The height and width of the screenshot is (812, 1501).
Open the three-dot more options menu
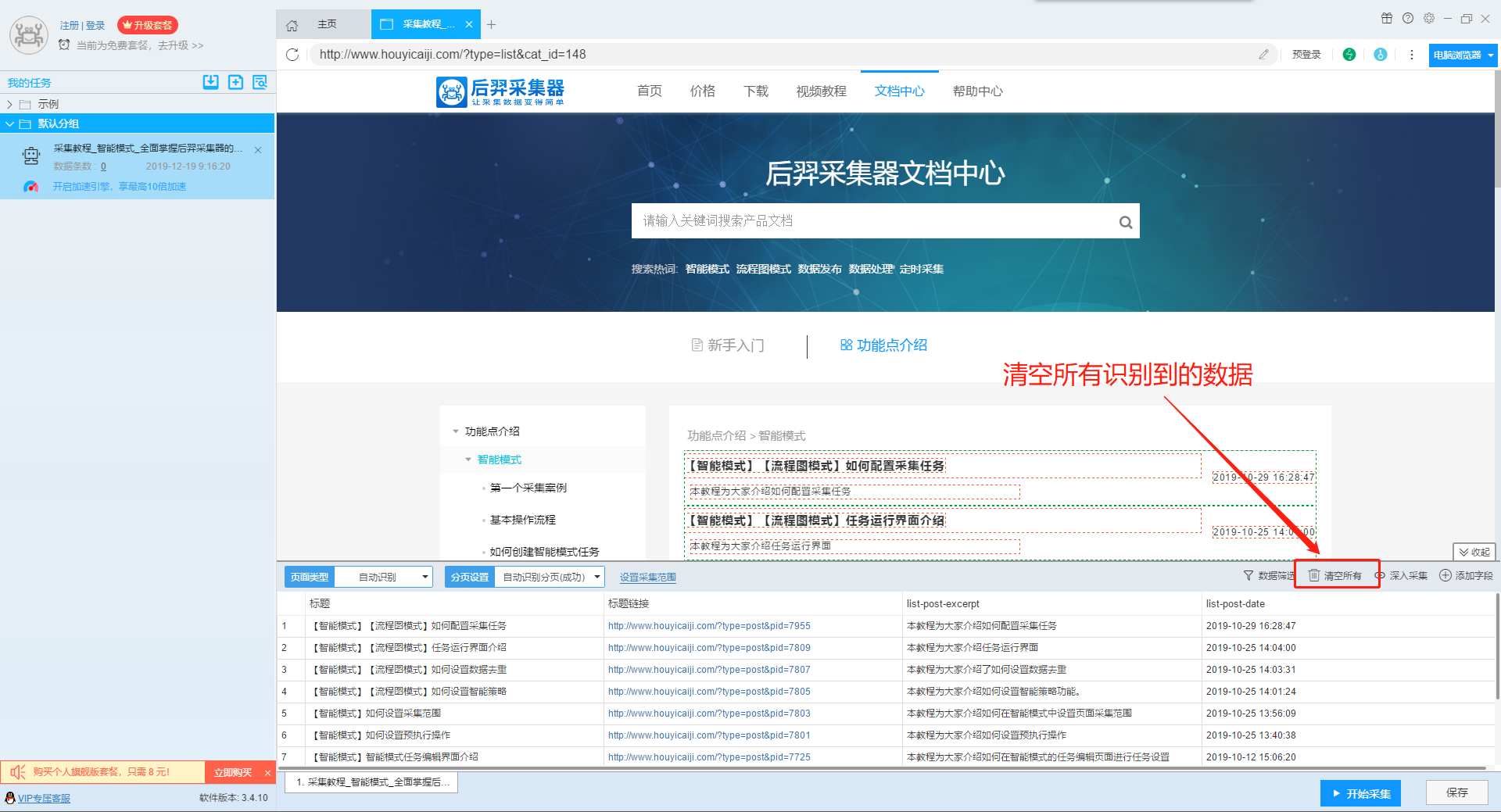(1411, 55)
